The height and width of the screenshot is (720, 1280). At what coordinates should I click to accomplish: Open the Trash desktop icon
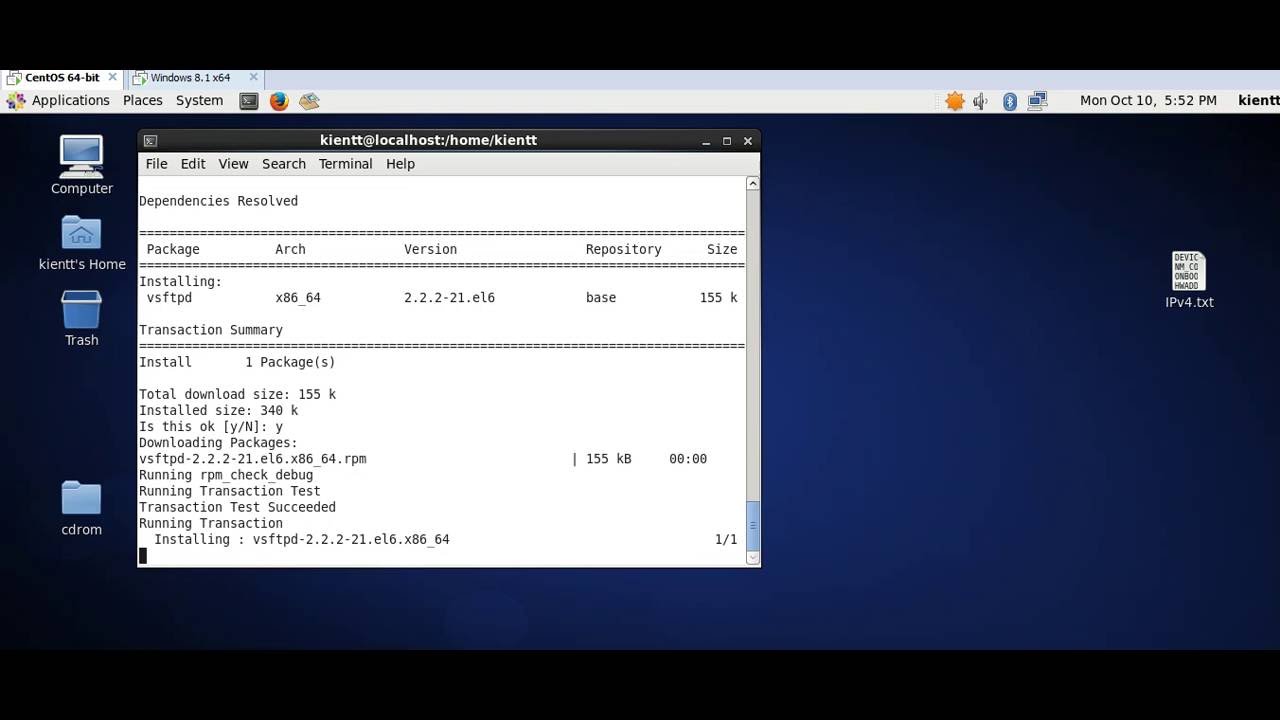point(81,310)
